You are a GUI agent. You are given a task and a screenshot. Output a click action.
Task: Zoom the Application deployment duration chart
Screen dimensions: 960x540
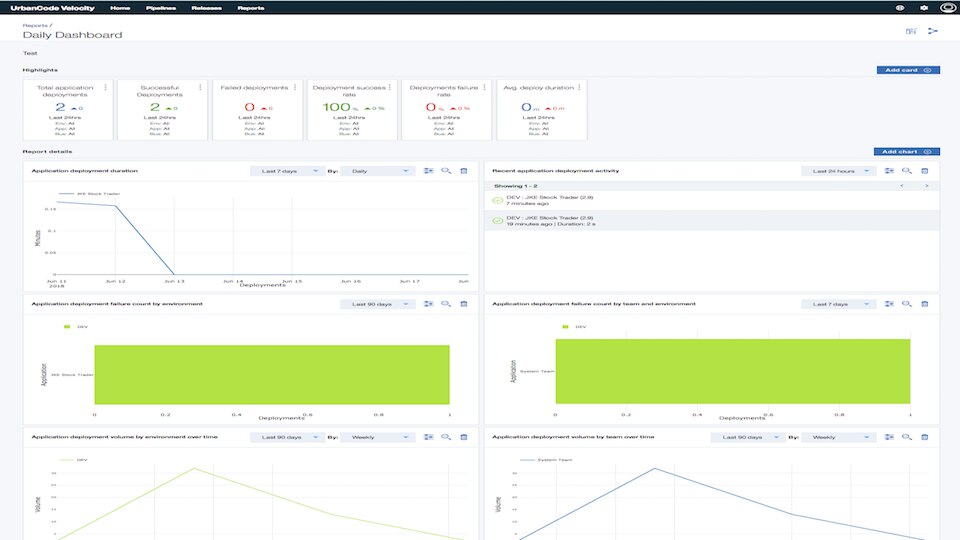[x=446, y=171]
